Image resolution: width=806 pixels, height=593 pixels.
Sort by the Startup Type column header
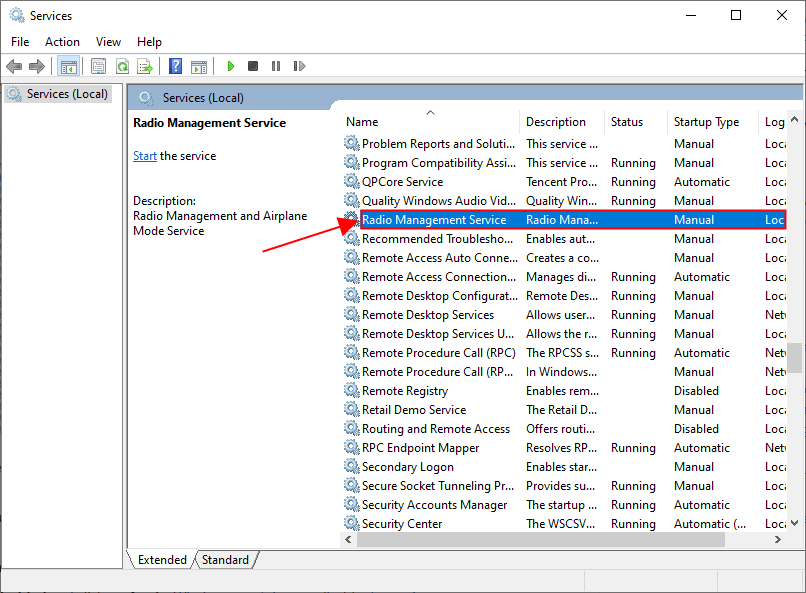tap(712, 122)
